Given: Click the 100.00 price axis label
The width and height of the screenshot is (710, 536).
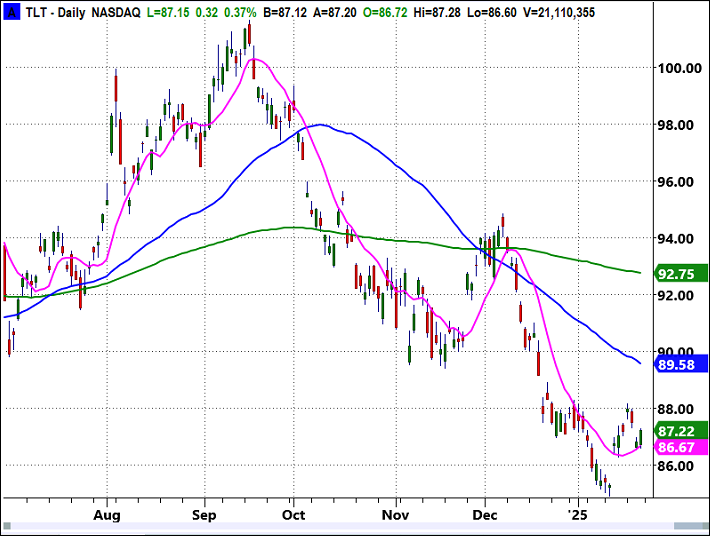Looking at the screenshot, I should coord(672,68).
